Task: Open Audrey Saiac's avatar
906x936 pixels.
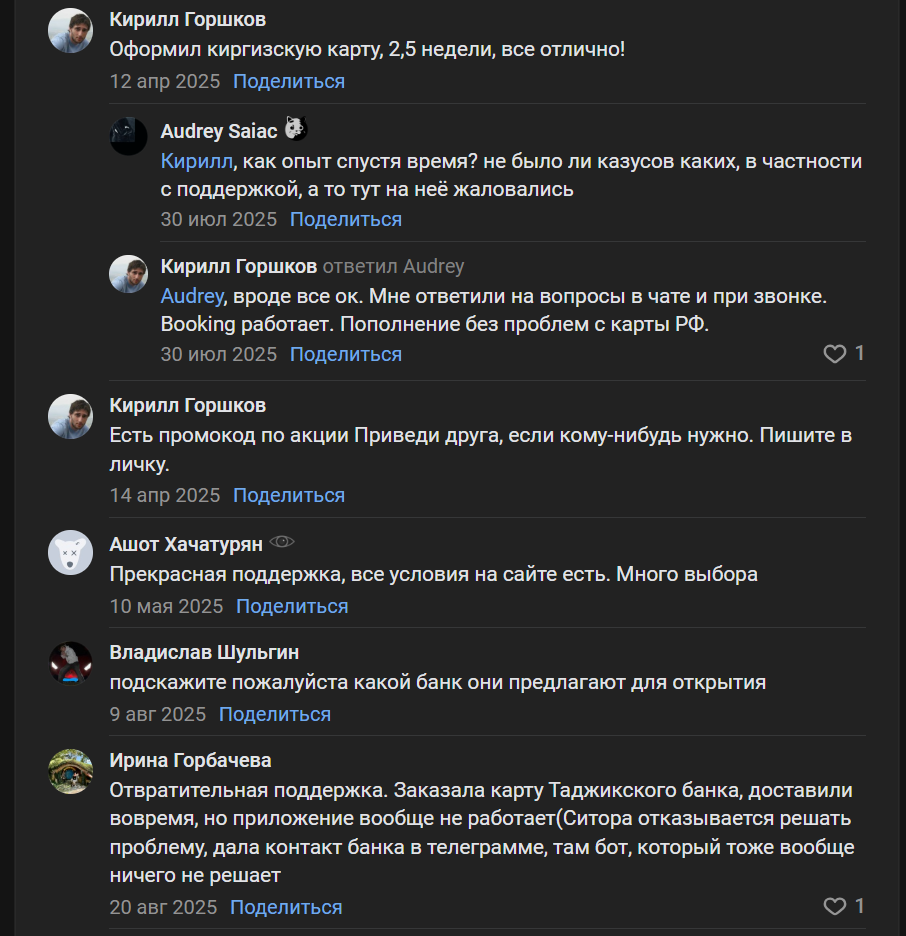Action: tap(128, 135)
